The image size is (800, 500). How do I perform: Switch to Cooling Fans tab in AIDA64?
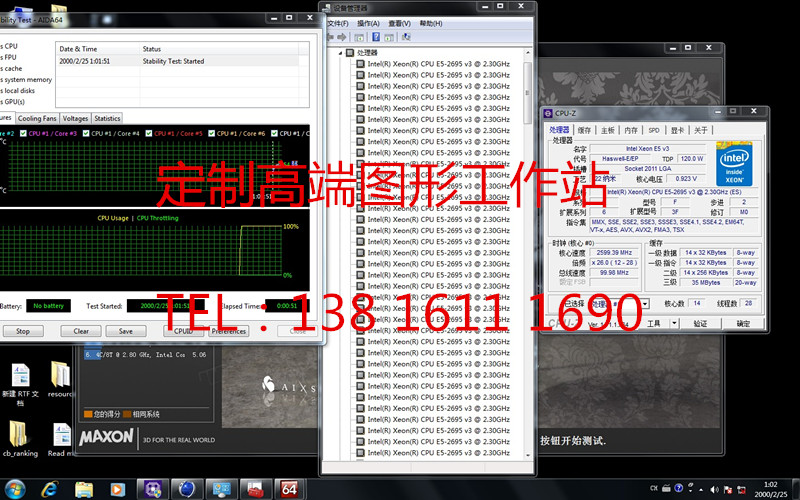[37, 118]
